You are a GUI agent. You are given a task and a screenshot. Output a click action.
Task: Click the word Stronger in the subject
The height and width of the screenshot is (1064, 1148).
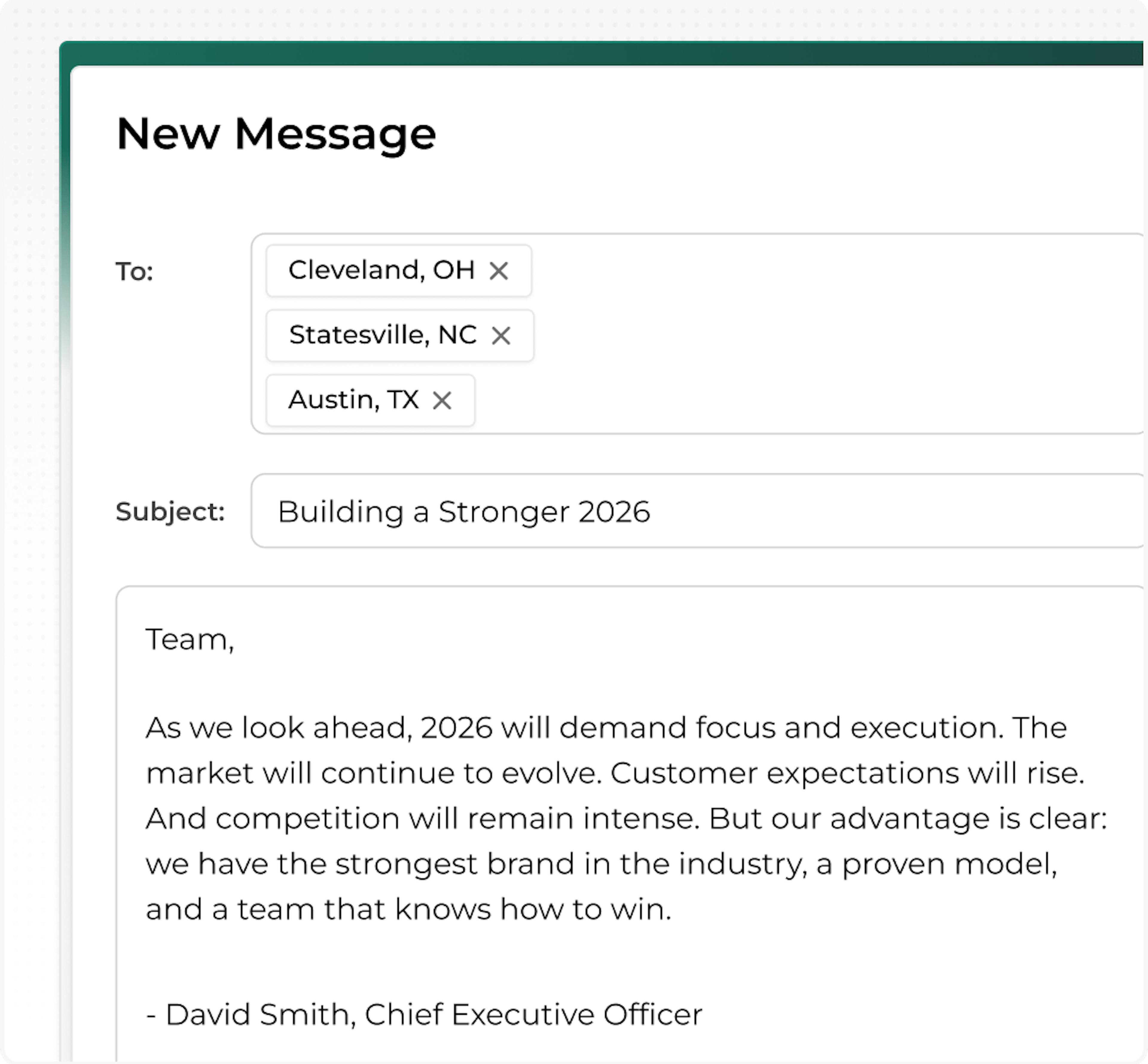tap(503, 512)
